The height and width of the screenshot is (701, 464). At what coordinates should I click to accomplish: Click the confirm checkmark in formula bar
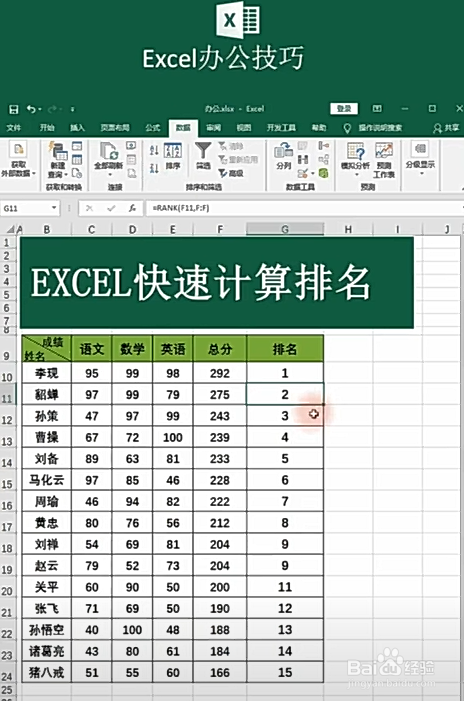coord(111,208)
